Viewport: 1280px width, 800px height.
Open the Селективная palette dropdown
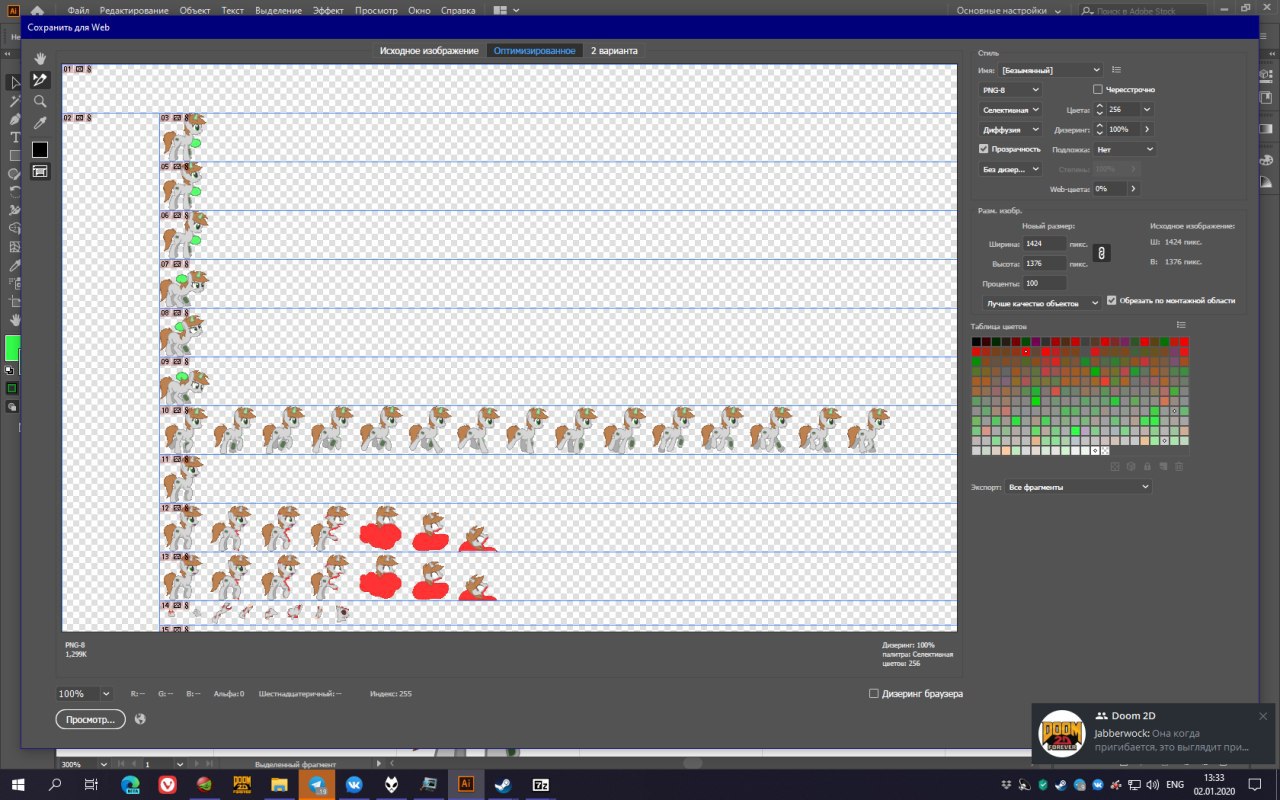click(1010, 110)
